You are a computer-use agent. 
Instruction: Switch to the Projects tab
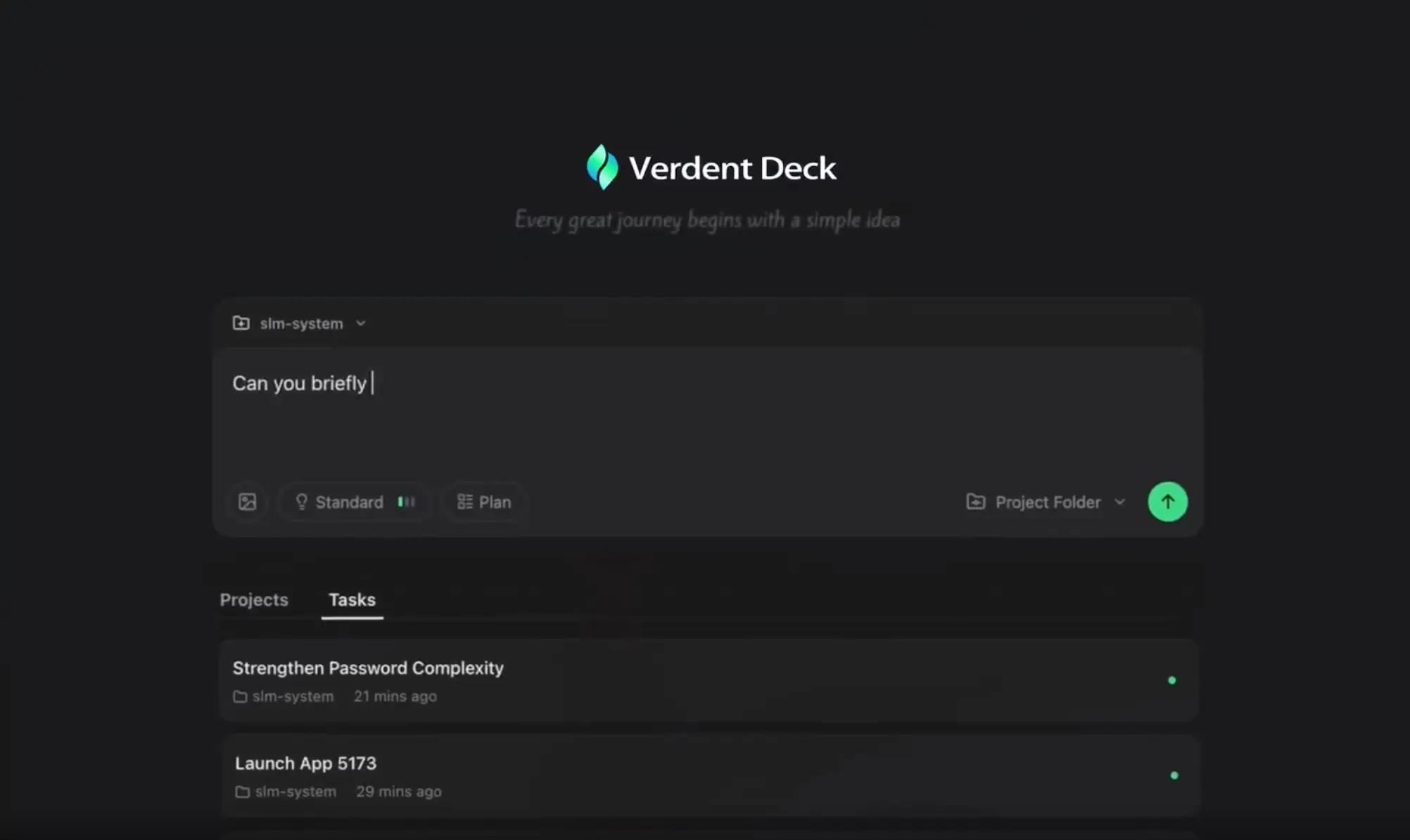[254, 599]
